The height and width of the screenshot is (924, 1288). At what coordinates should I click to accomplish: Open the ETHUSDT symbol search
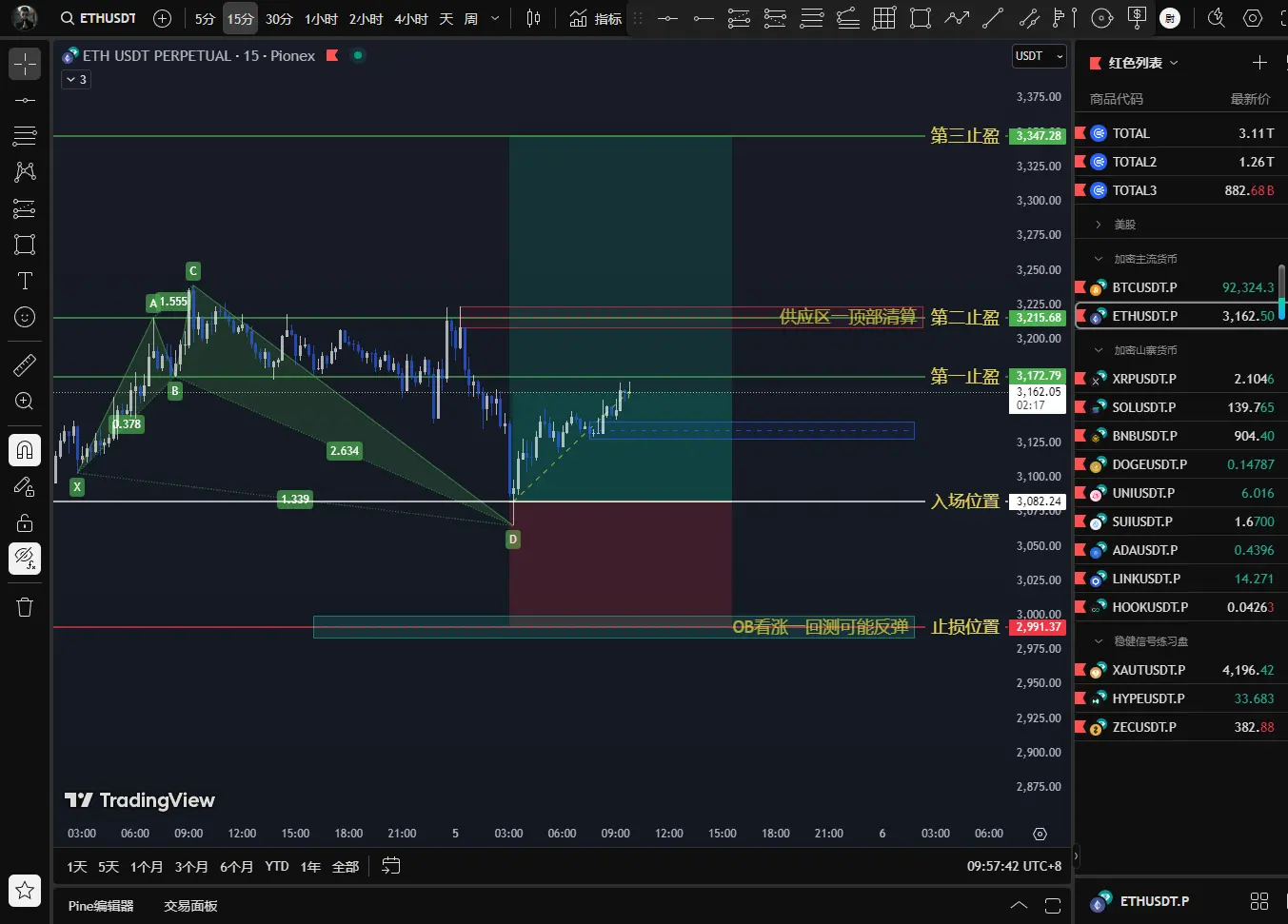[x=98, y=18]
